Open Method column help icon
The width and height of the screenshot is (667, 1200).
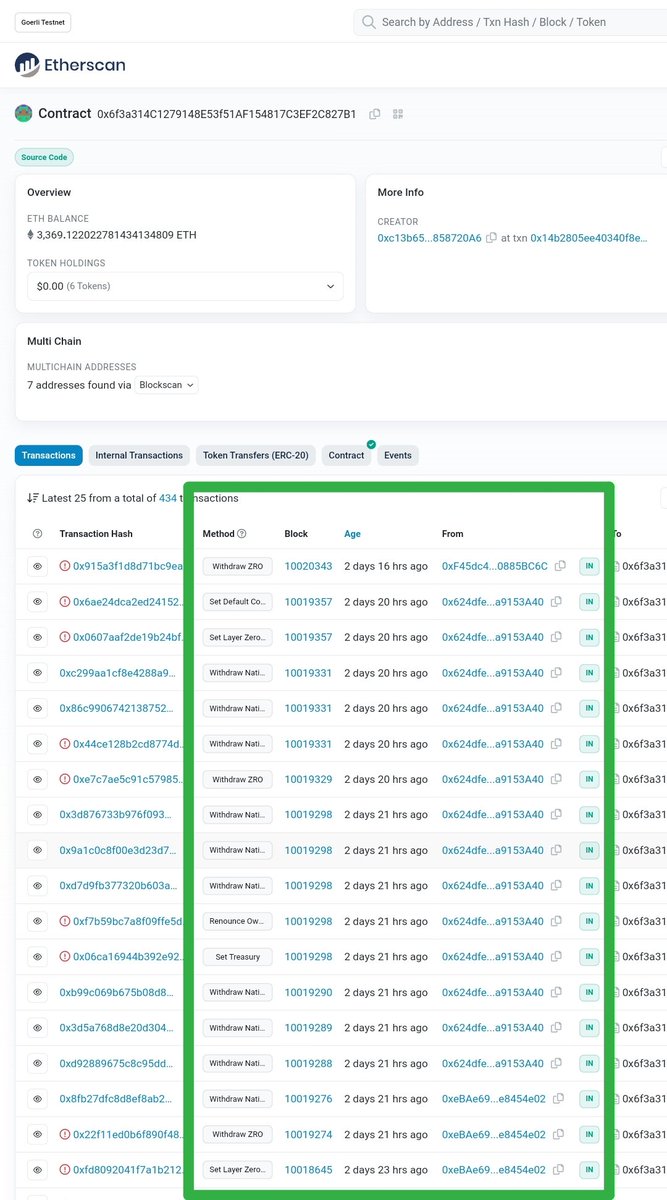pos(241,534)
